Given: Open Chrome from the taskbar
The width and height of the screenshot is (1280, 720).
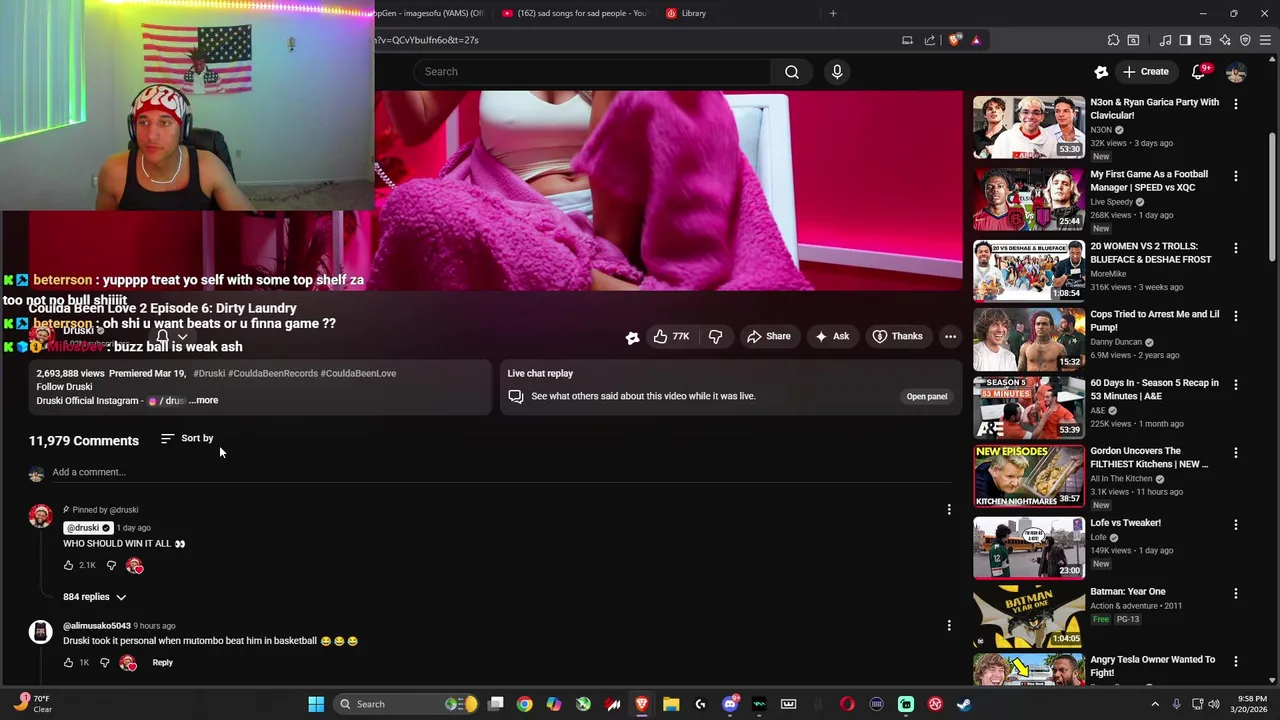Looking at the screenshot, I should 524,704.
